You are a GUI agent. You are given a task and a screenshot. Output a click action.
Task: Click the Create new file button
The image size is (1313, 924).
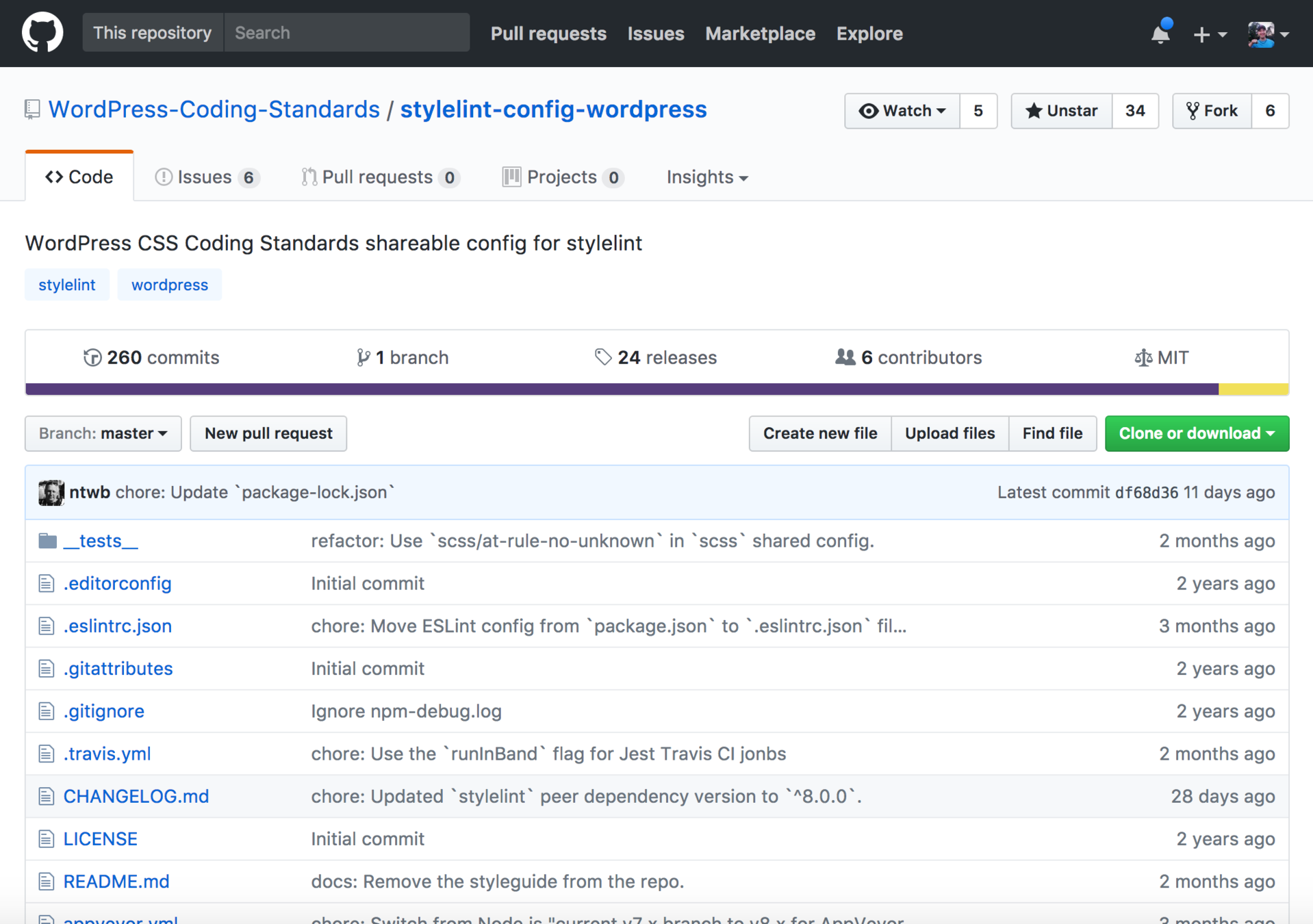point(820,433)
